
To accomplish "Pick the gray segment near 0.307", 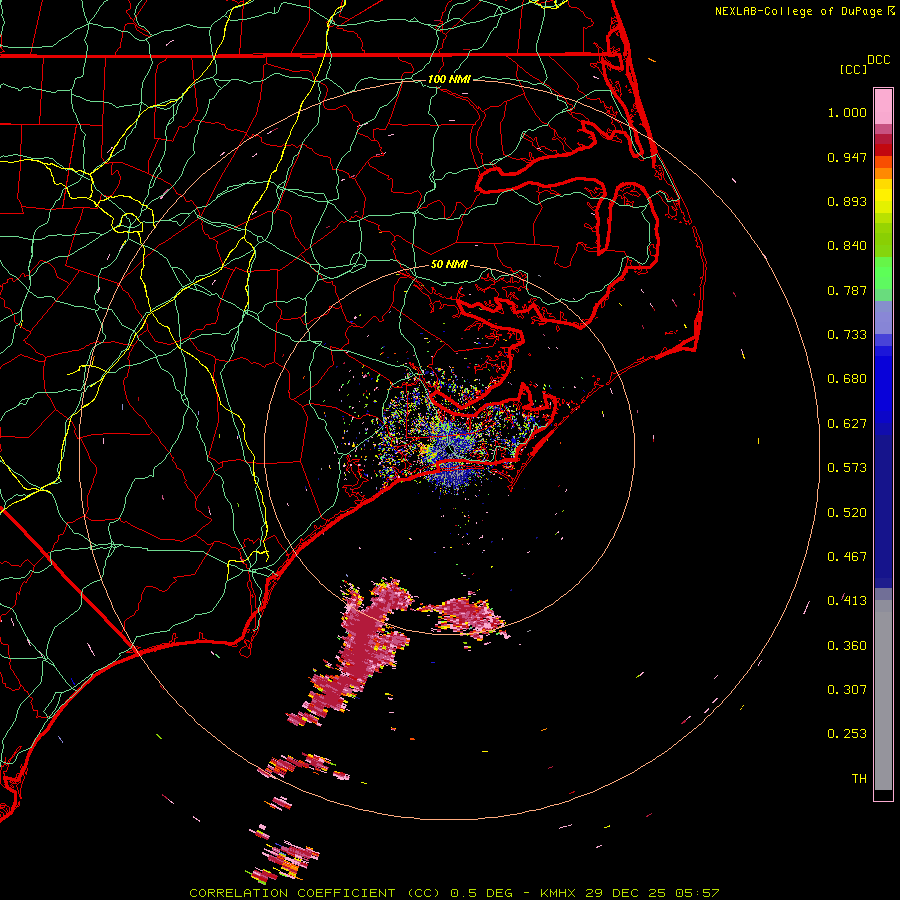I will [x=883, y=695].
